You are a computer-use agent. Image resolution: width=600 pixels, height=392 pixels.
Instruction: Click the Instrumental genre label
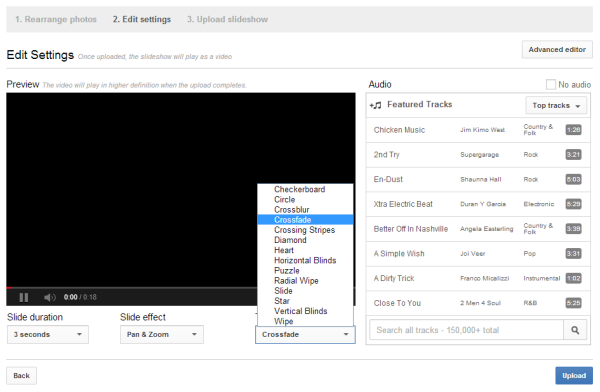pos(541,278)
